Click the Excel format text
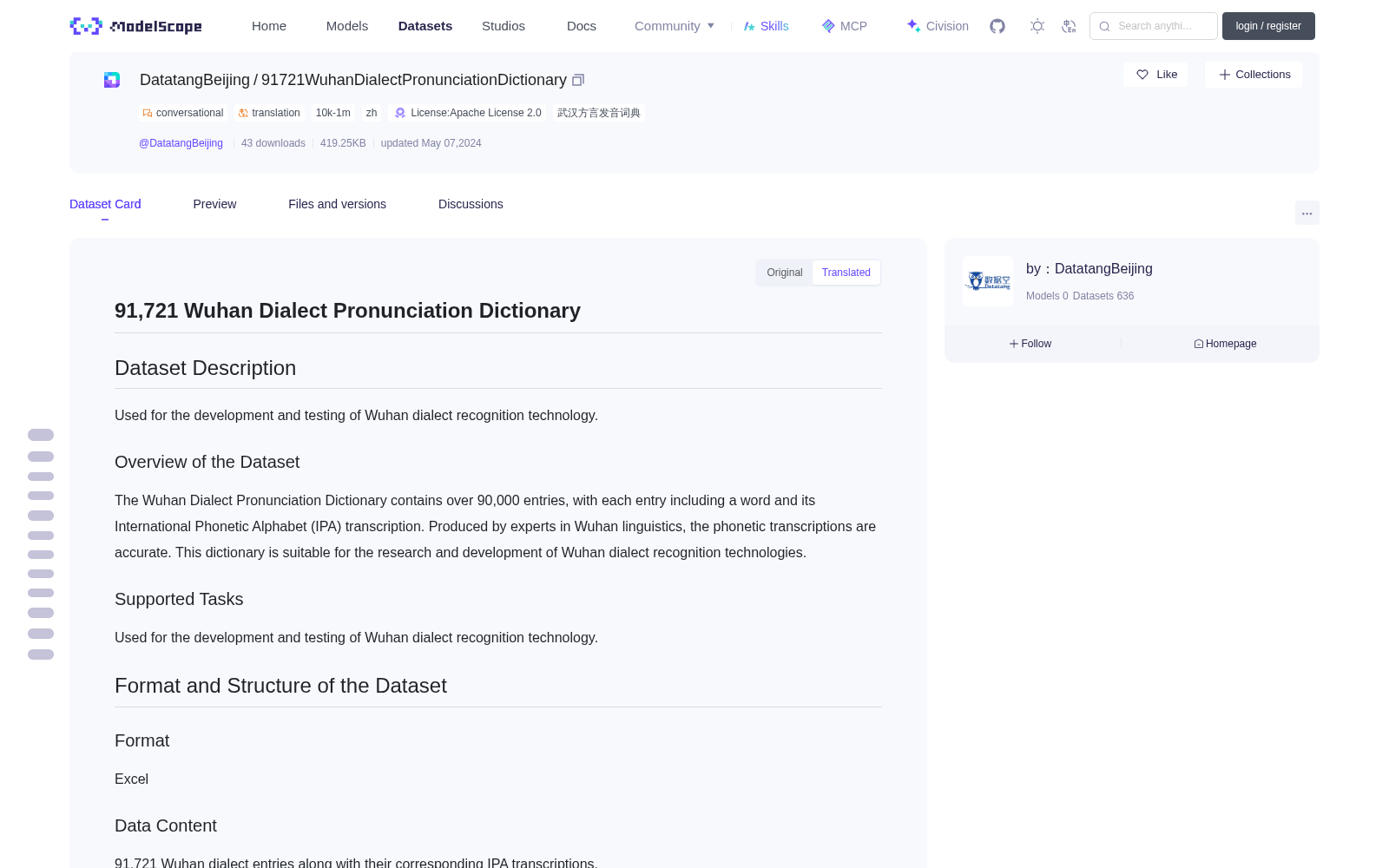The height and width of the screenshot is (868, 1389). pyautogui.click(x=131, y=779)
